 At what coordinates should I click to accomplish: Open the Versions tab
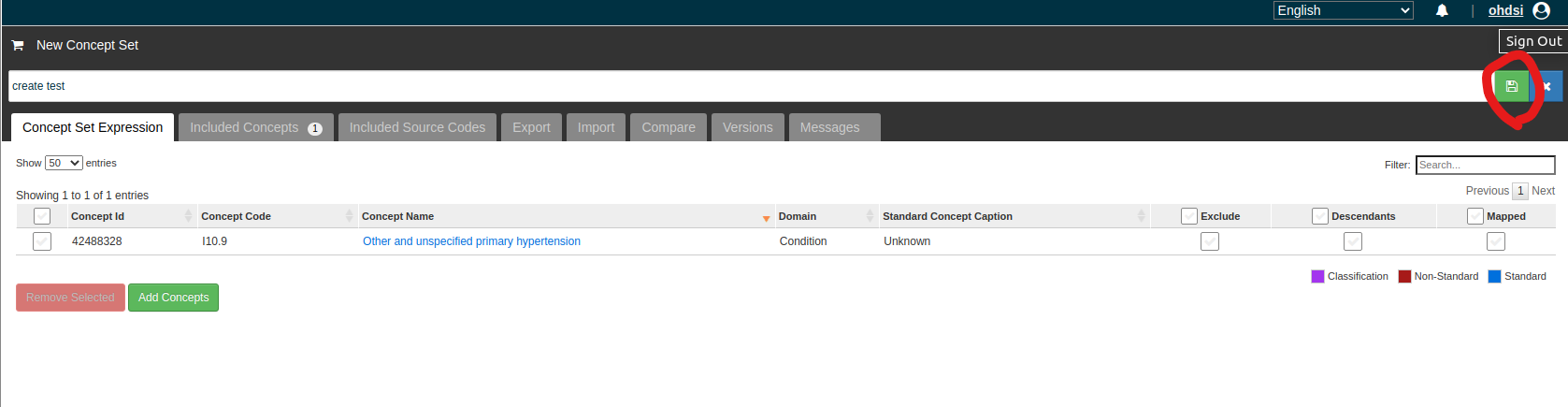pos(748,127)
